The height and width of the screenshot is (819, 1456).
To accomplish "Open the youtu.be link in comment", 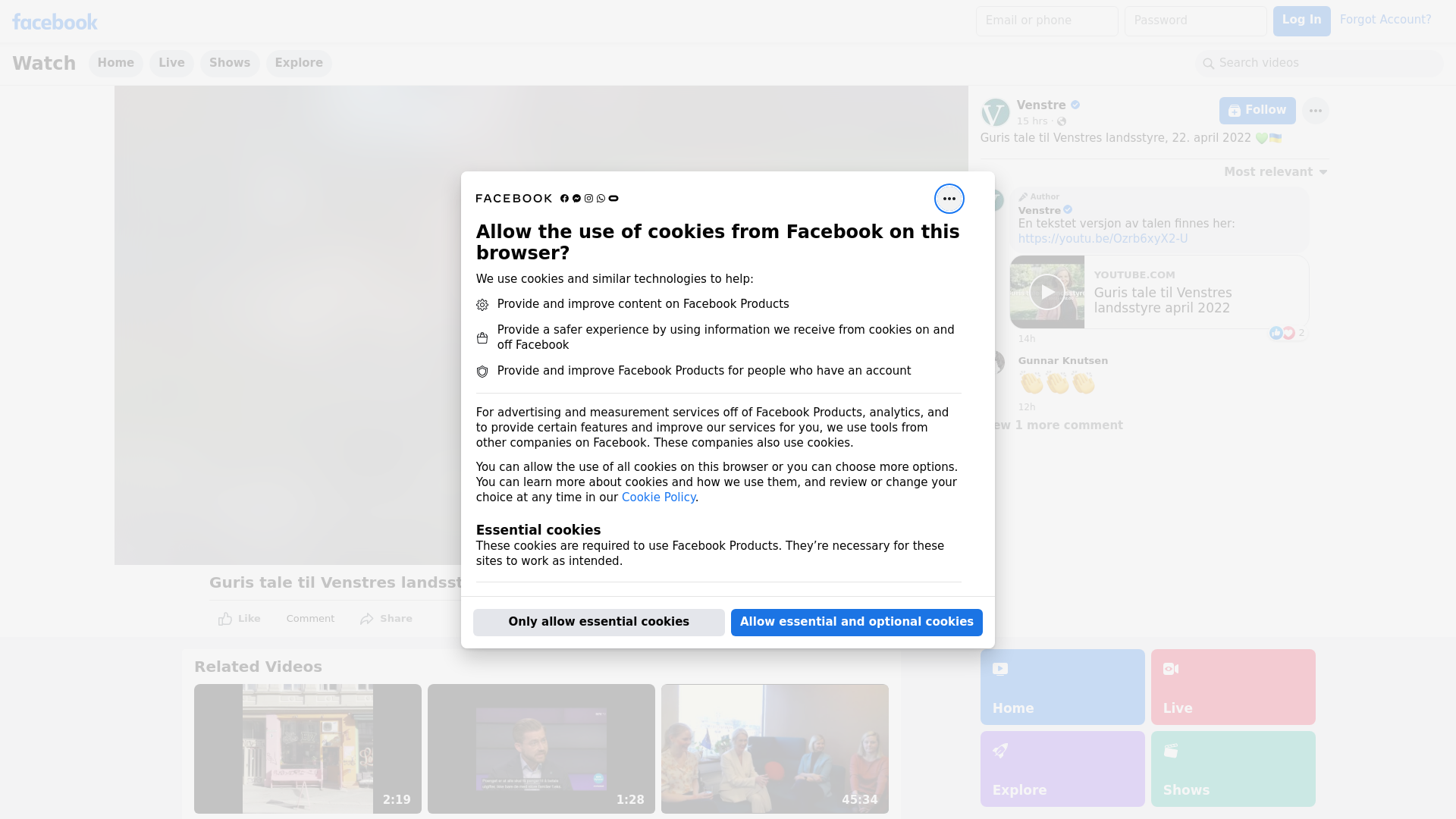I will tap(1103, 239).
